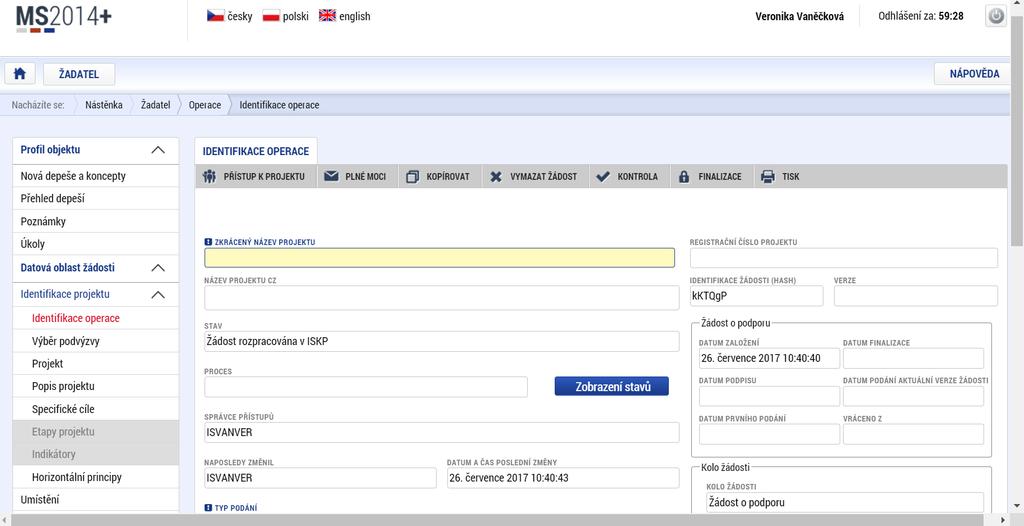Open Přehled depeší in sidebar

(95, 198)
